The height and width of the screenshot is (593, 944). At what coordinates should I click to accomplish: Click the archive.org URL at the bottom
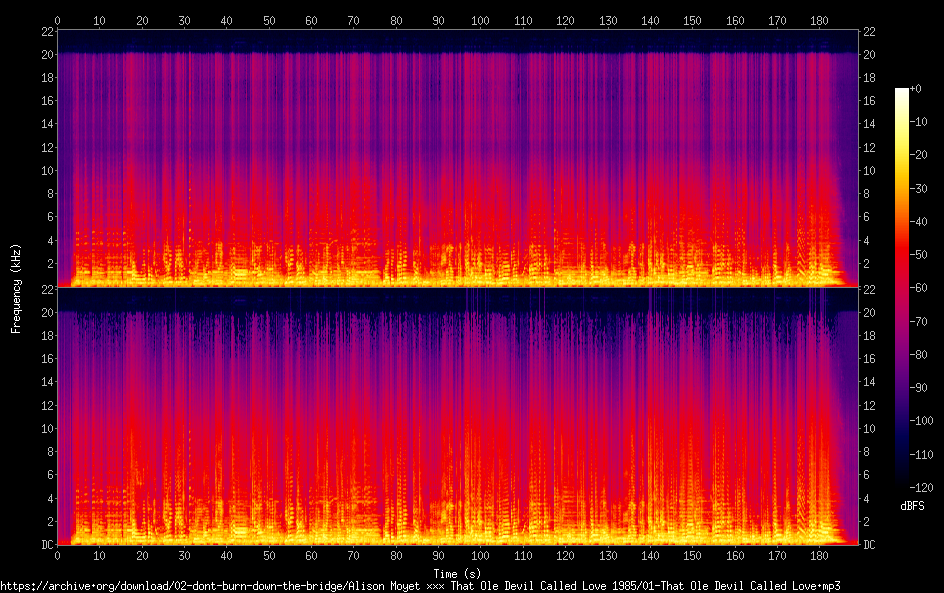click(x=420, y=585)
